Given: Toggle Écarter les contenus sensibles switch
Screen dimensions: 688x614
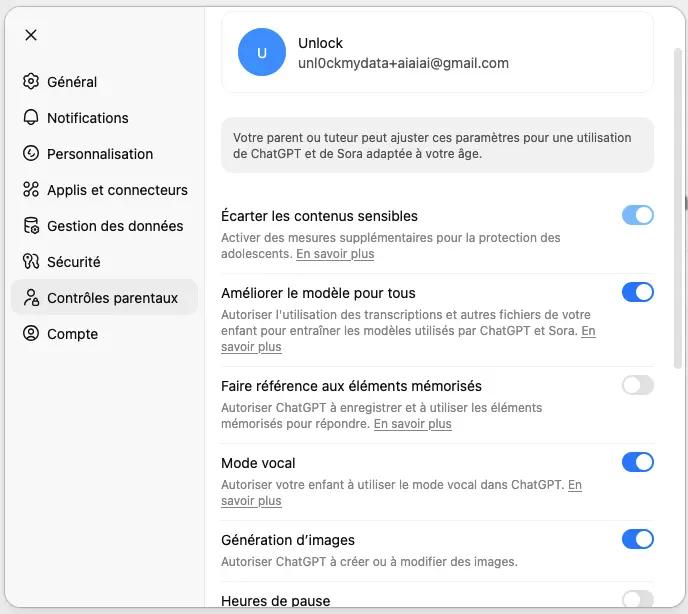Looking at the screenshot, I should coord(637,215).
